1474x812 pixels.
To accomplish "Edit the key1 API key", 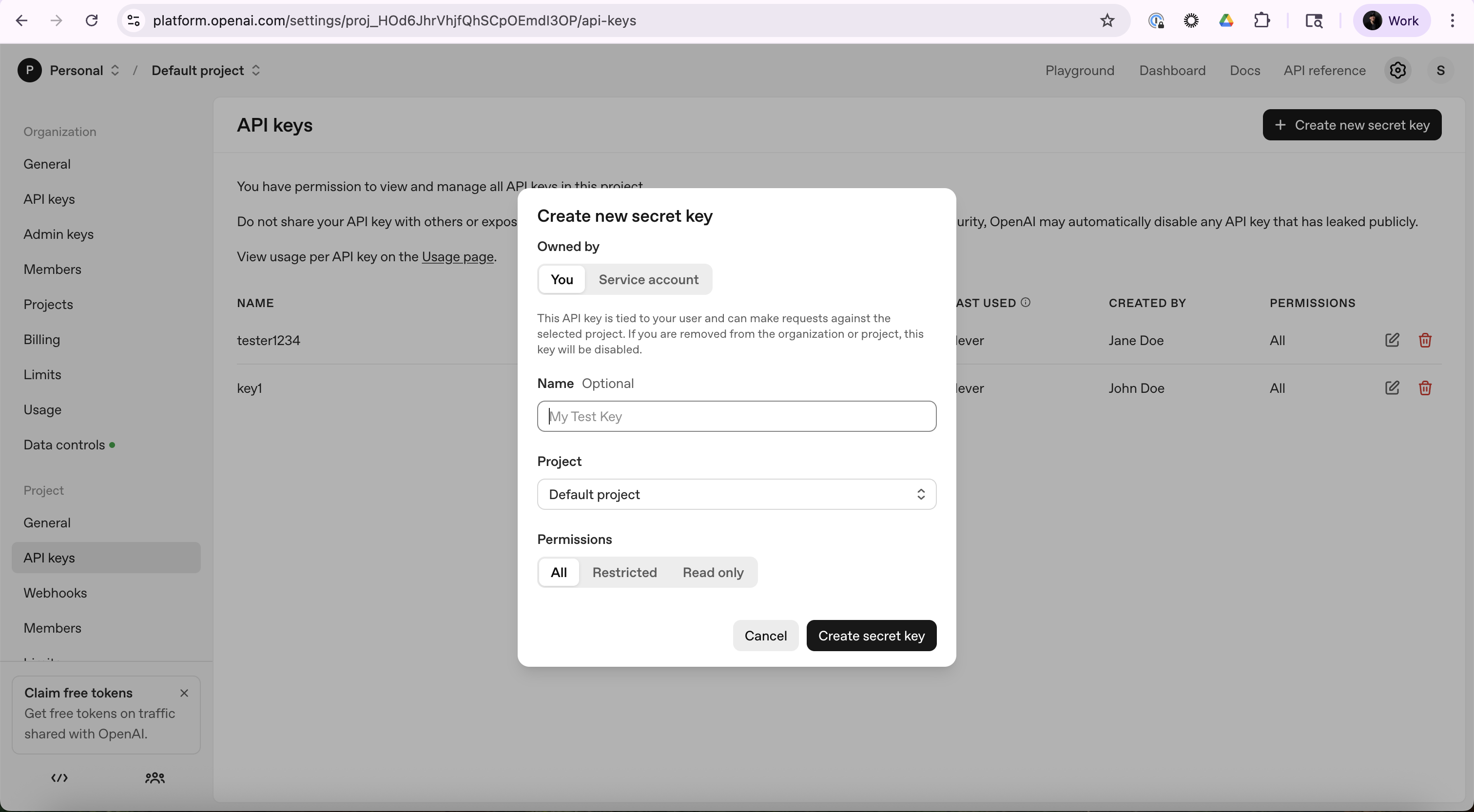I will point(1392,388).
